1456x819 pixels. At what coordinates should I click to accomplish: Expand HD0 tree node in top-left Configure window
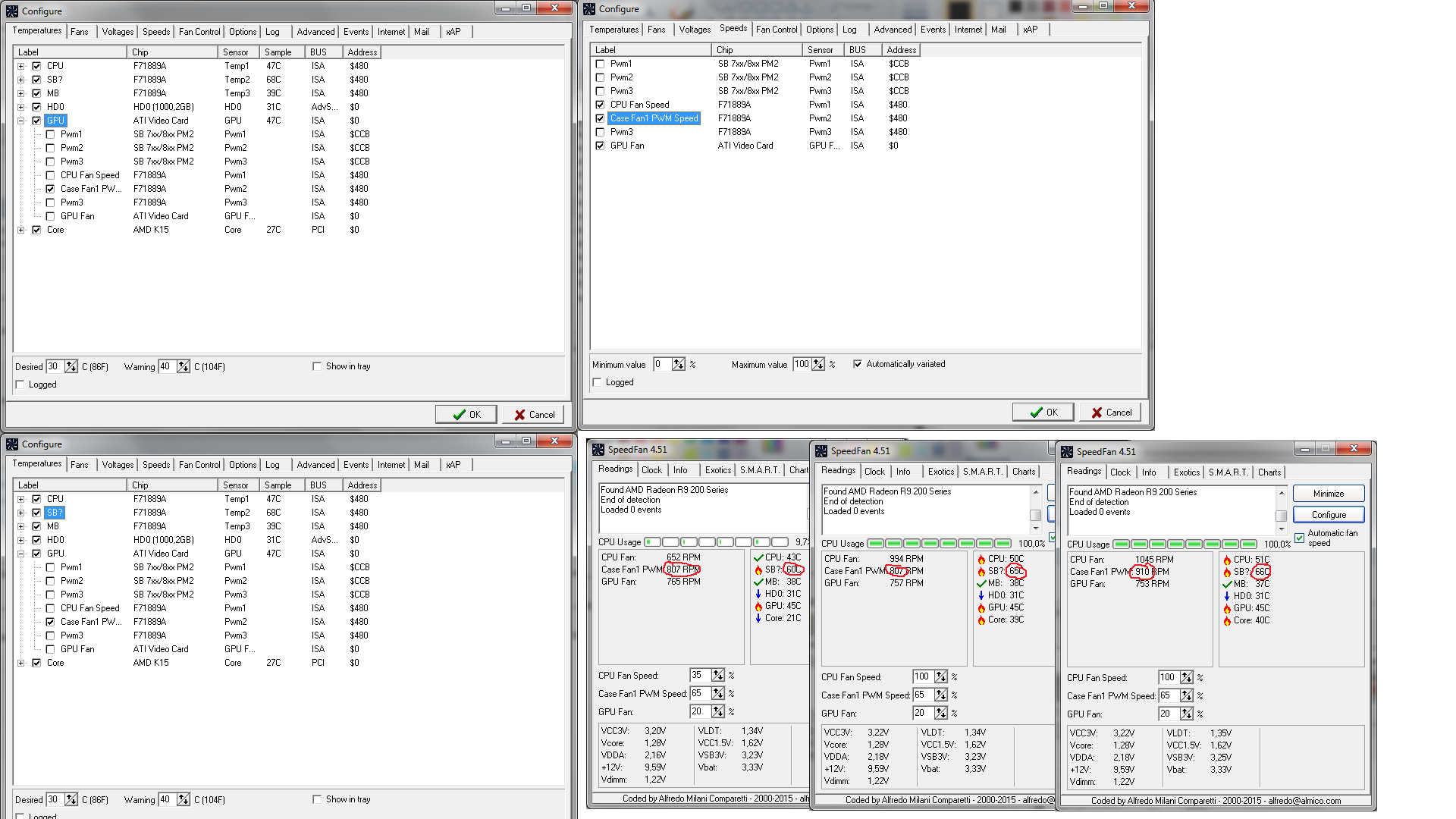tap(21, 107)
